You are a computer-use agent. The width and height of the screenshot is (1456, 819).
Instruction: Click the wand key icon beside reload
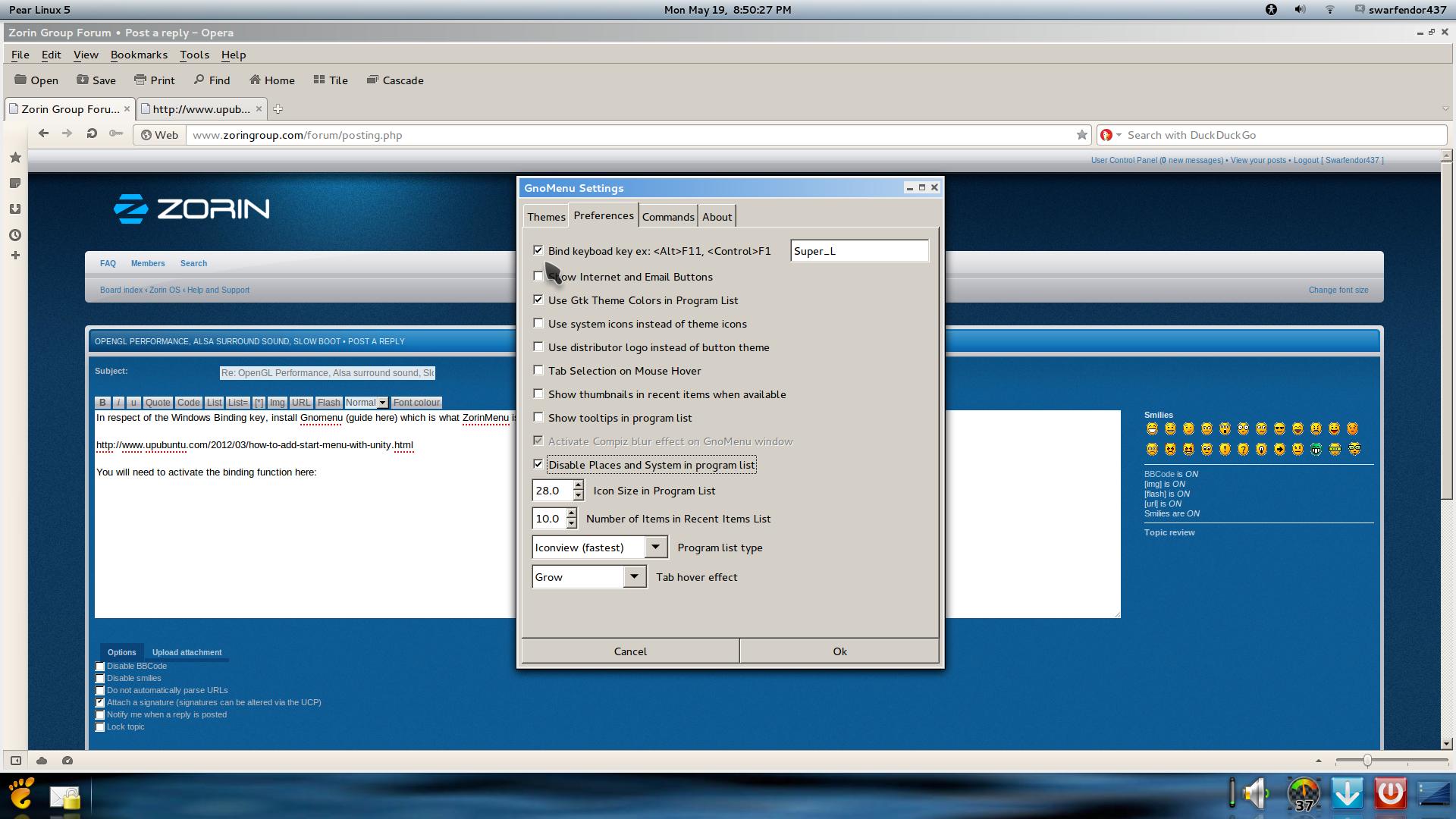(115, 134)
